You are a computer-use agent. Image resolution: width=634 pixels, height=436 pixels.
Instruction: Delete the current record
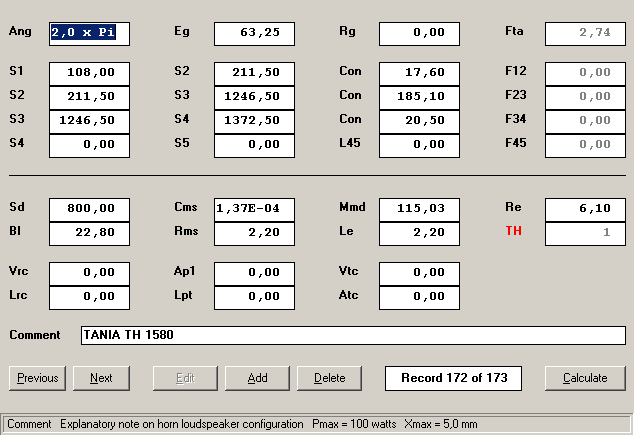[x=329, y=378]
